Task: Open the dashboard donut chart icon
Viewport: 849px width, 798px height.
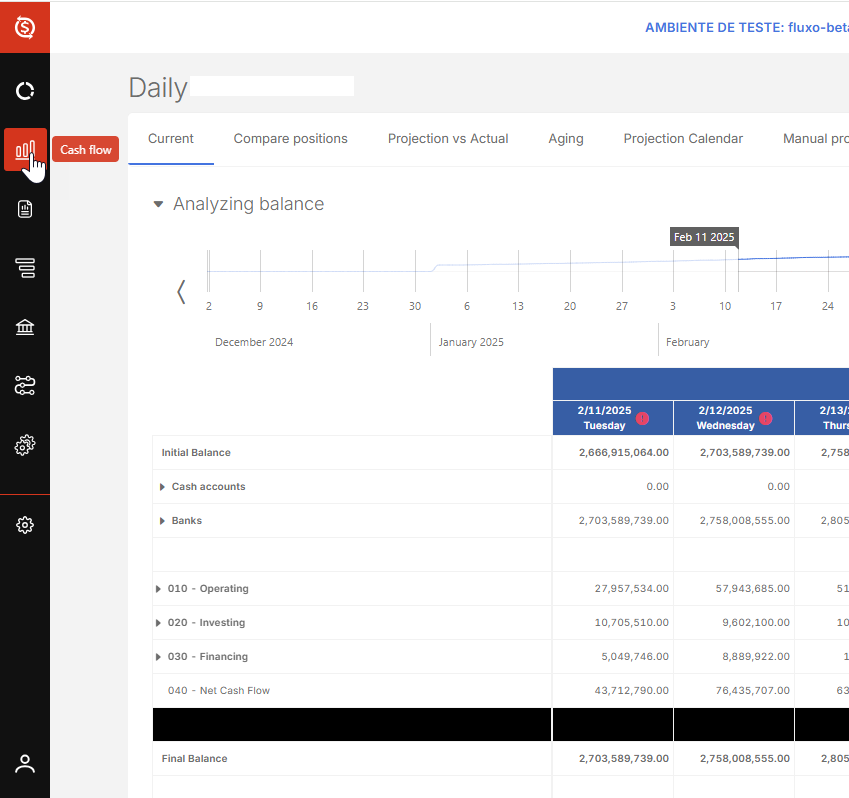Action: (x=25, y=92)
